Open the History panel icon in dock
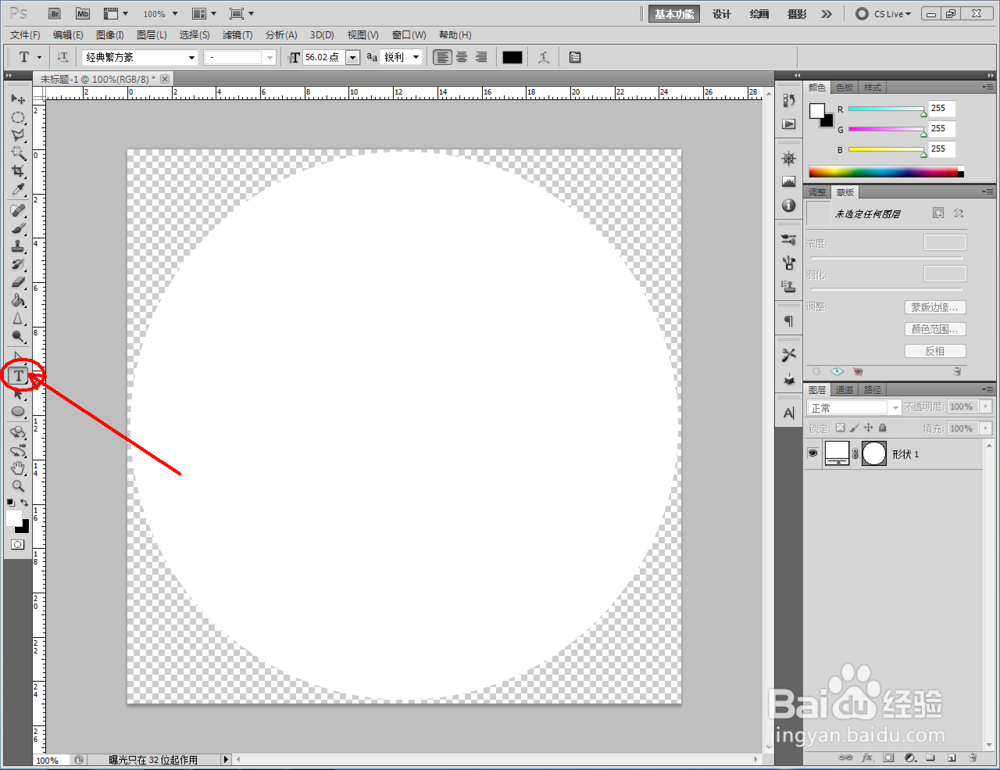This screenshot has height=770, width=1000. pos(789,101)
